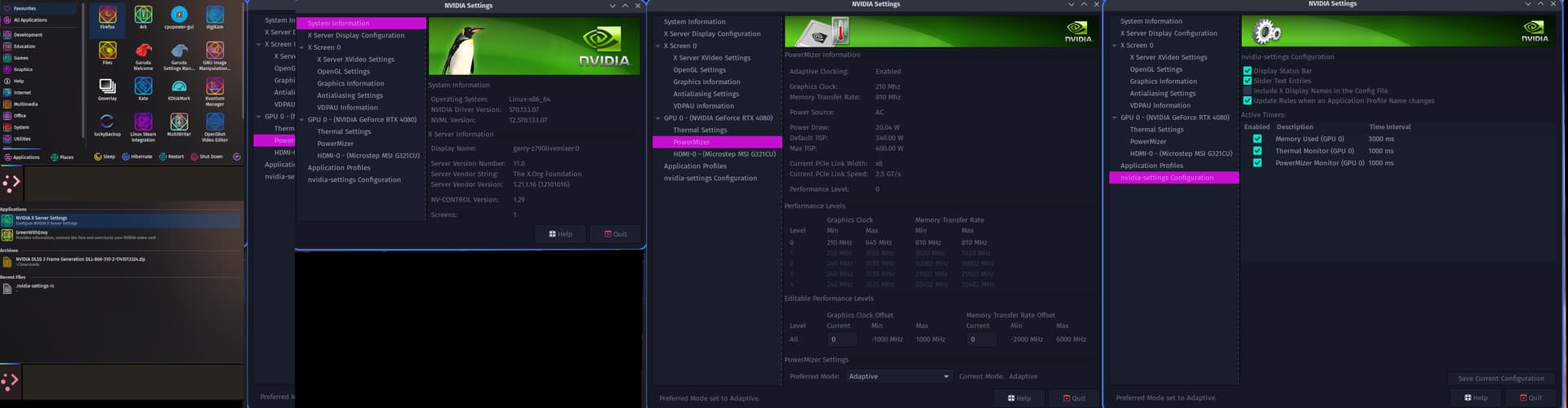1568x408 pixels.
Task: Launch the Kate editor icon
Action: pyautogui.click(x=143, y=88)
